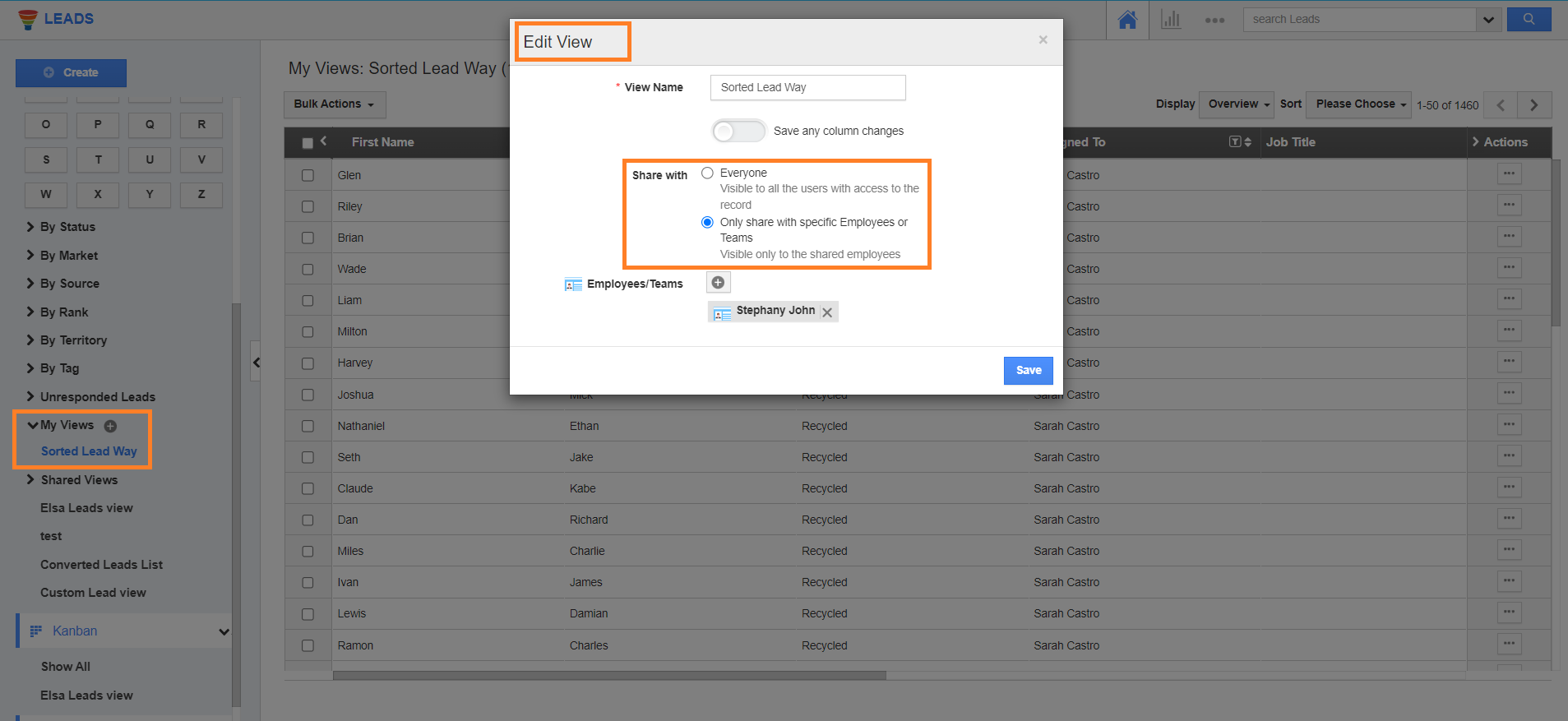1568x721 pixels.
Task: Click the three-dots more options icon in header
Action: coord(1214,20)
